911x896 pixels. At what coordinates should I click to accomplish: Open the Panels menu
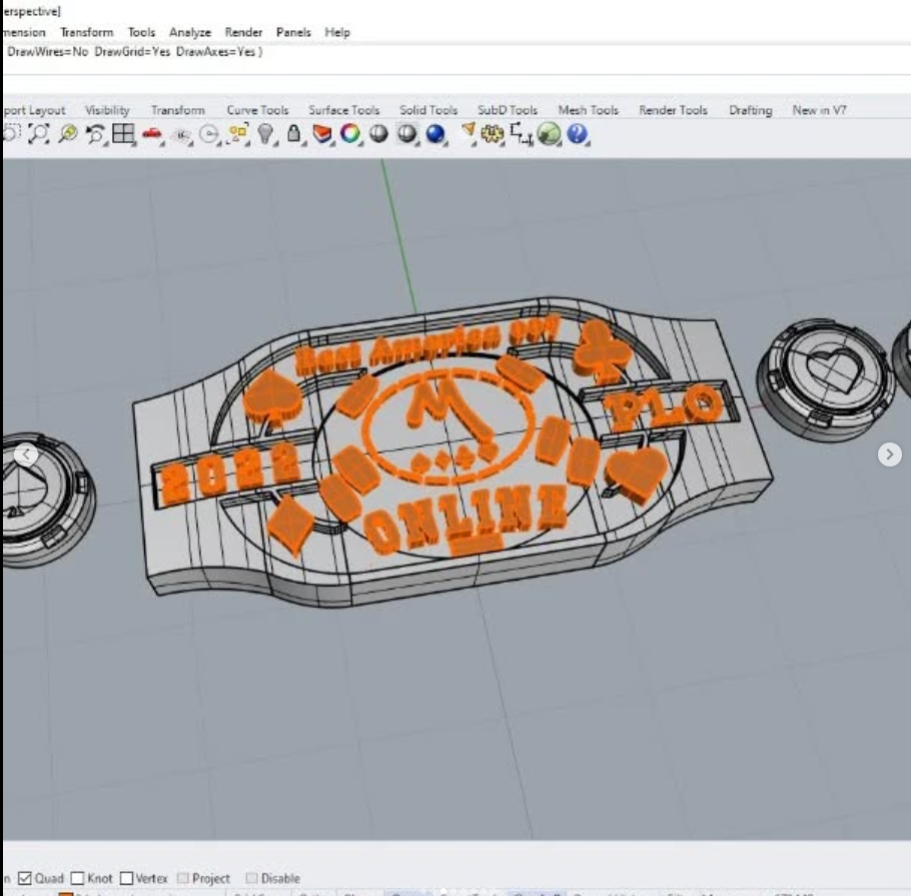[294, 32]
